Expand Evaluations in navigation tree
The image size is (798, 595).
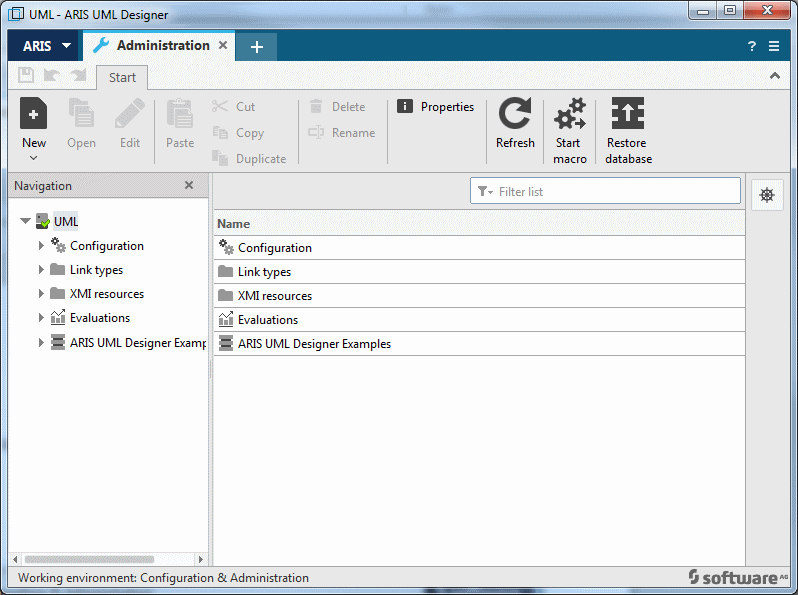(x=41, y=317)
